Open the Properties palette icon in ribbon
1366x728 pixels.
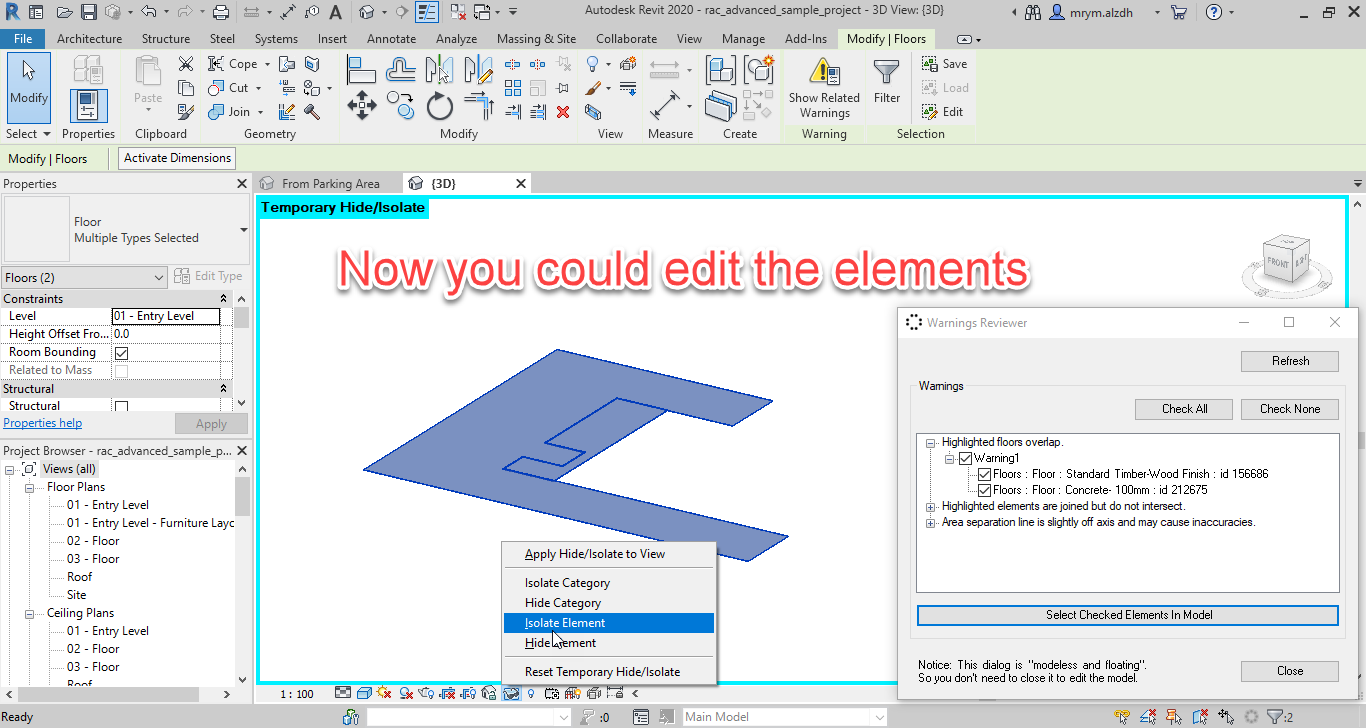[88, 106]
